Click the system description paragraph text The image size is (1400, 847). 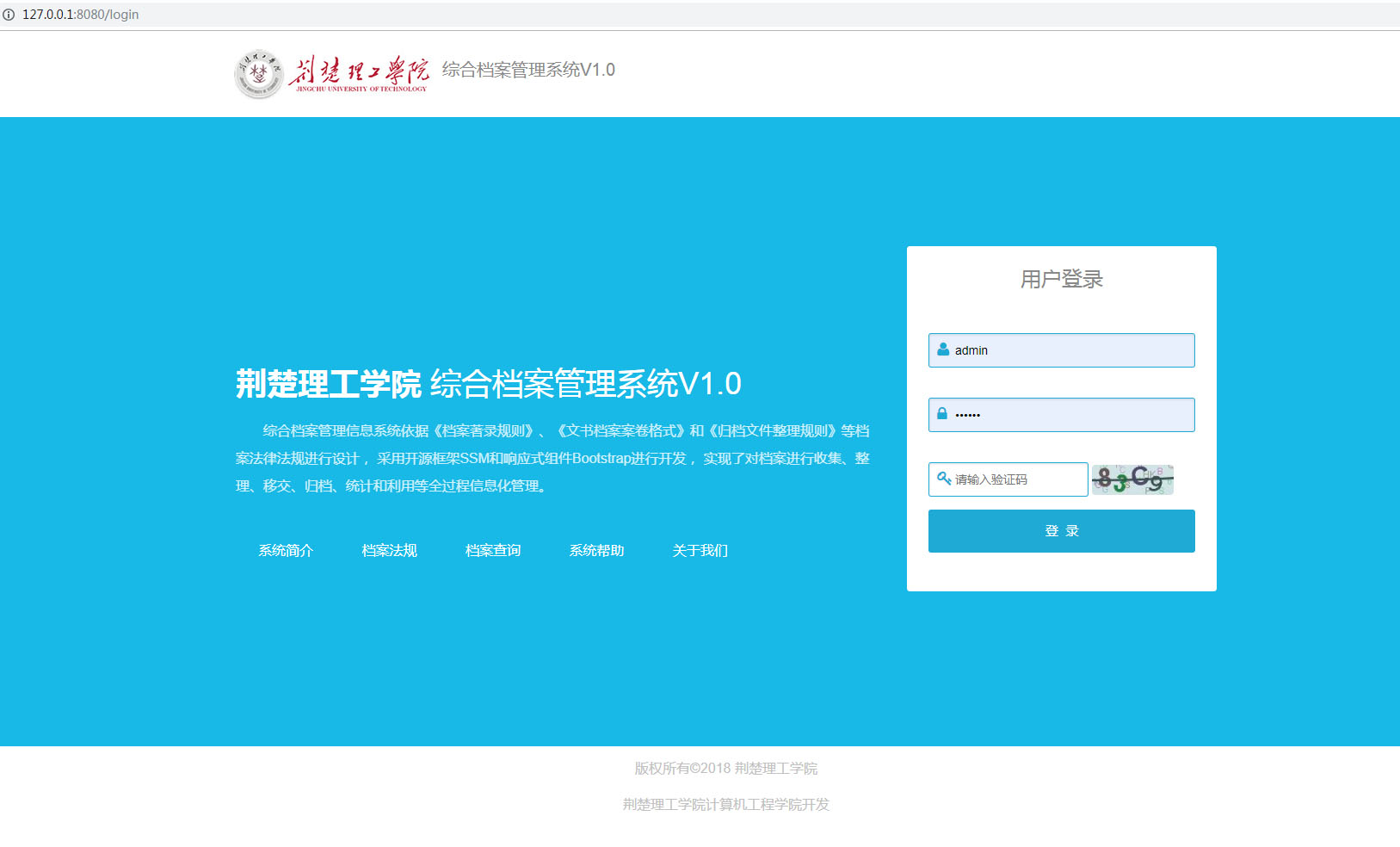pos(552,458)
